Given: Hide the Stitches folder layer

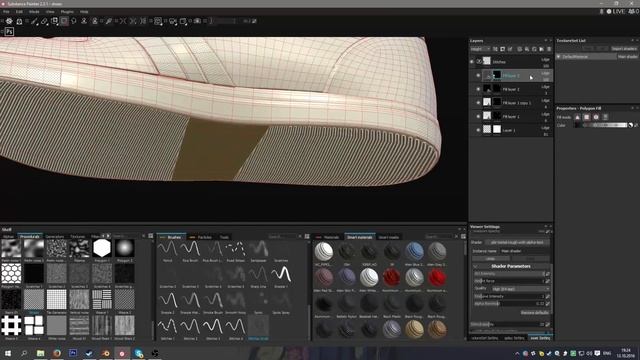Looking at the screenshot, I should pos(472,62).
